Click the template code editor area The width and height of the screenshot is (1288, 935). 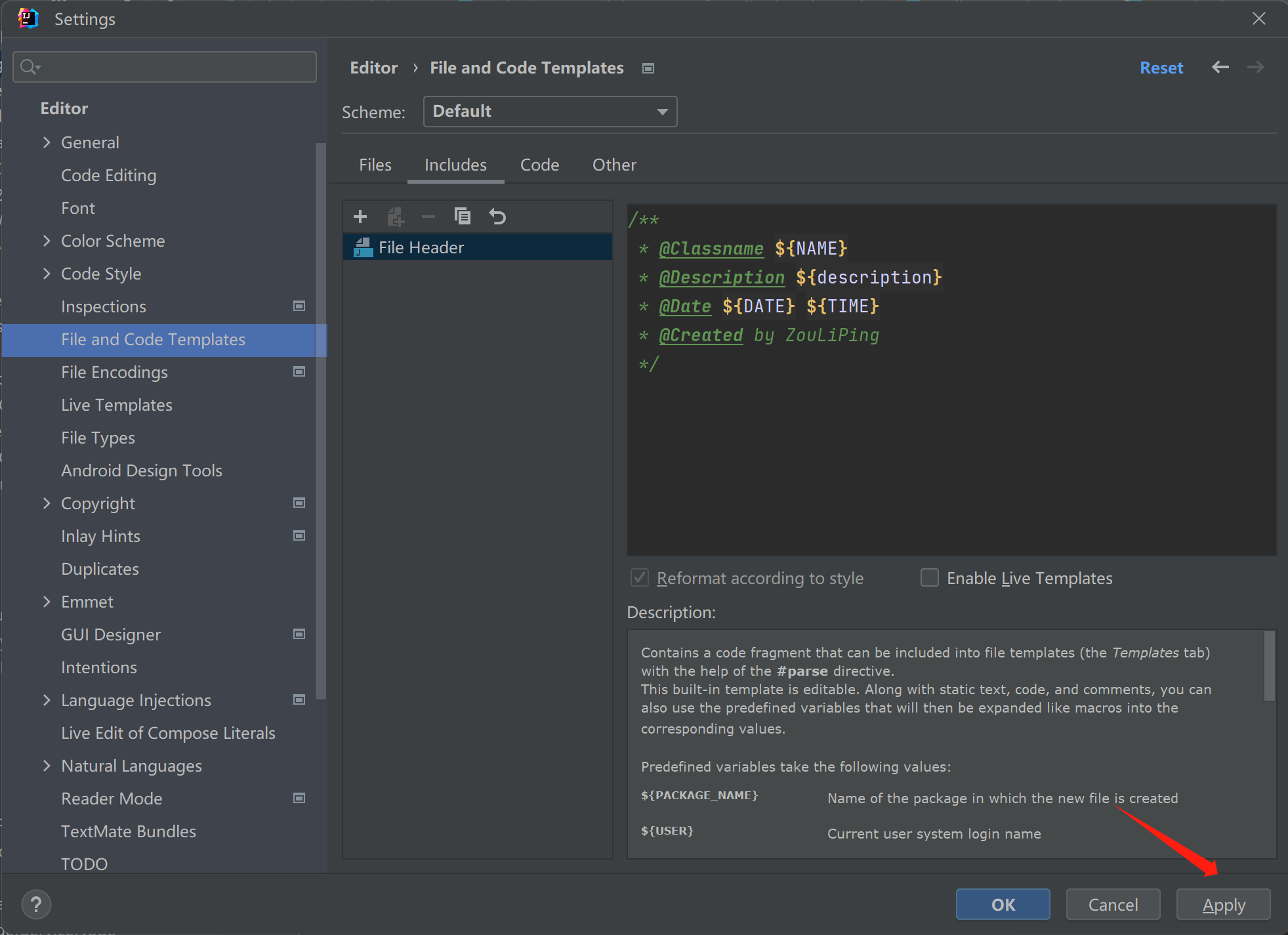tap(951, 379)
